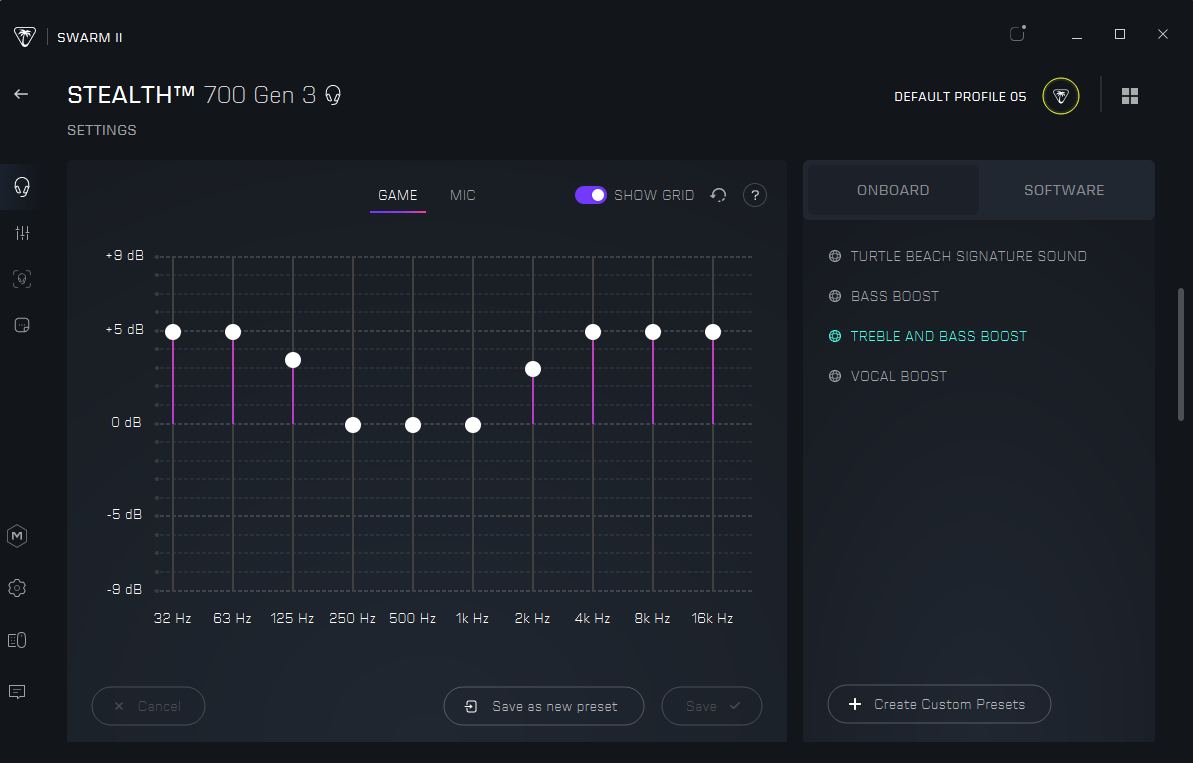The width and height of the screenshot is (1193, 763).
Task: Click the reset equalizer icon
Action: [x=718, y=195]
